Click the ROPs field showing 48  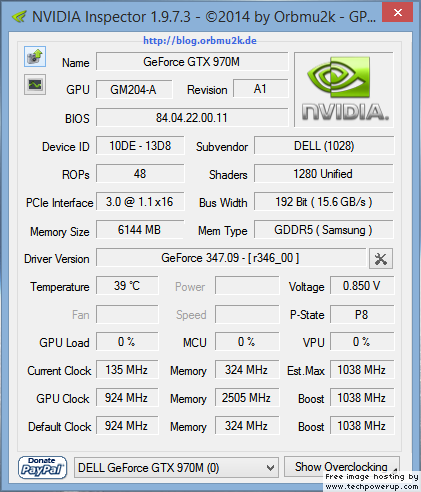pyautogui.click(x=140, y=174)
